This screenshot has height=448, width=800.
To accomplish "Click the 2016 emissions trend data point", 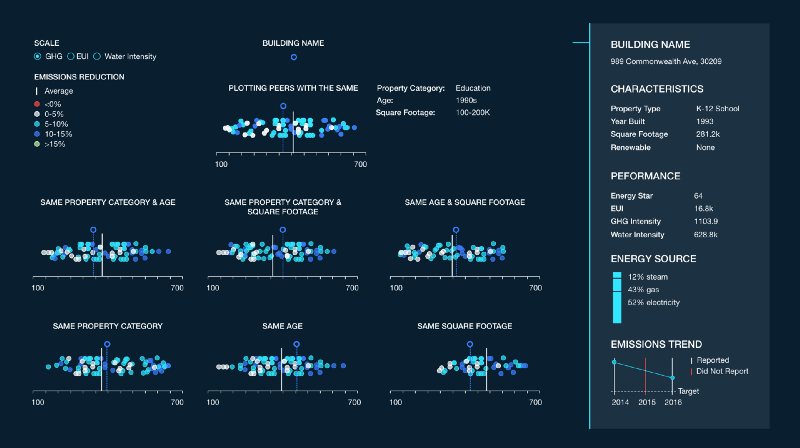I will click(672, 378).
